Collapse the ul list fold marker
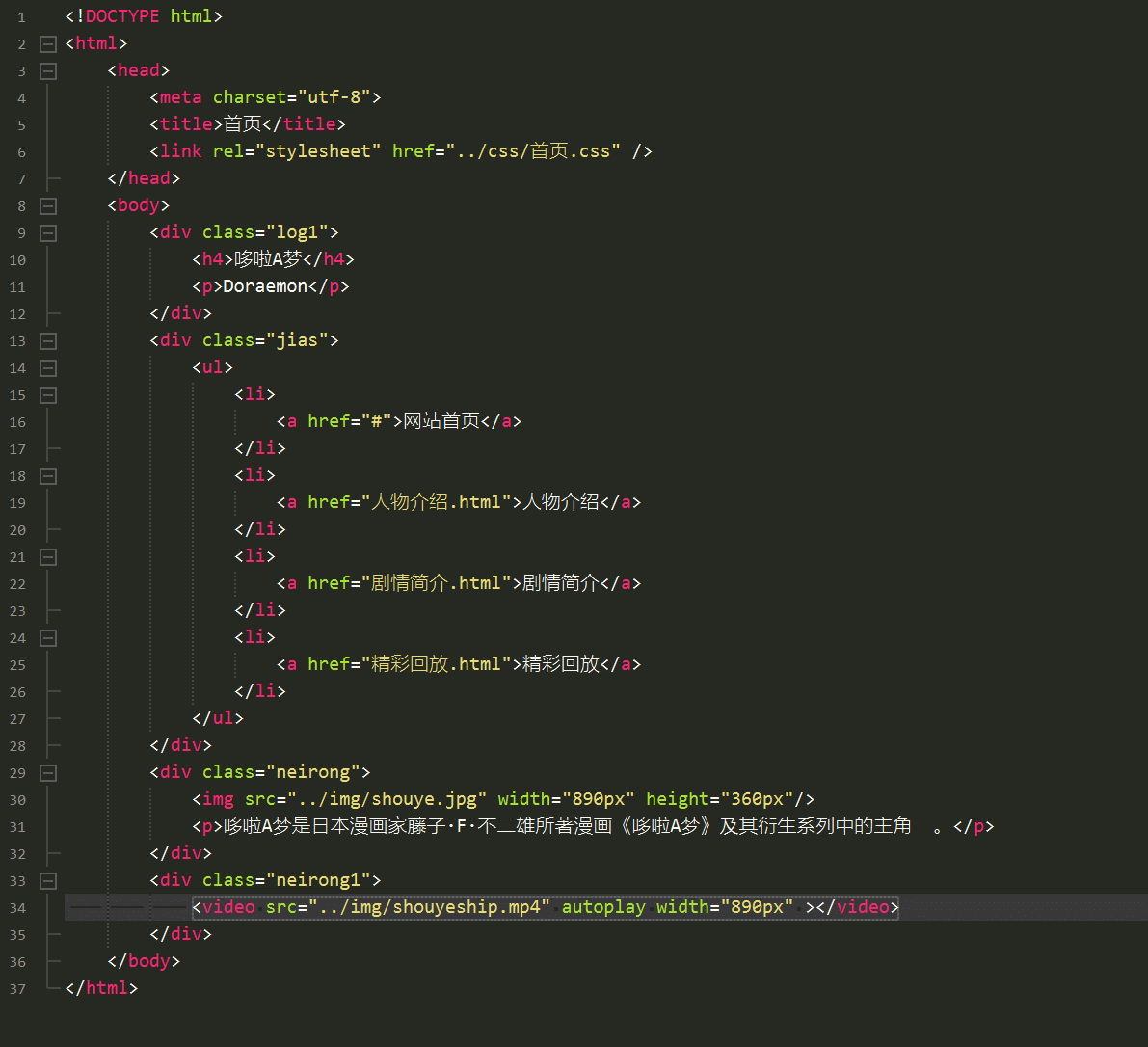Image resolution: width=1148 pixels, height=1047 pixels. (48, 367)
